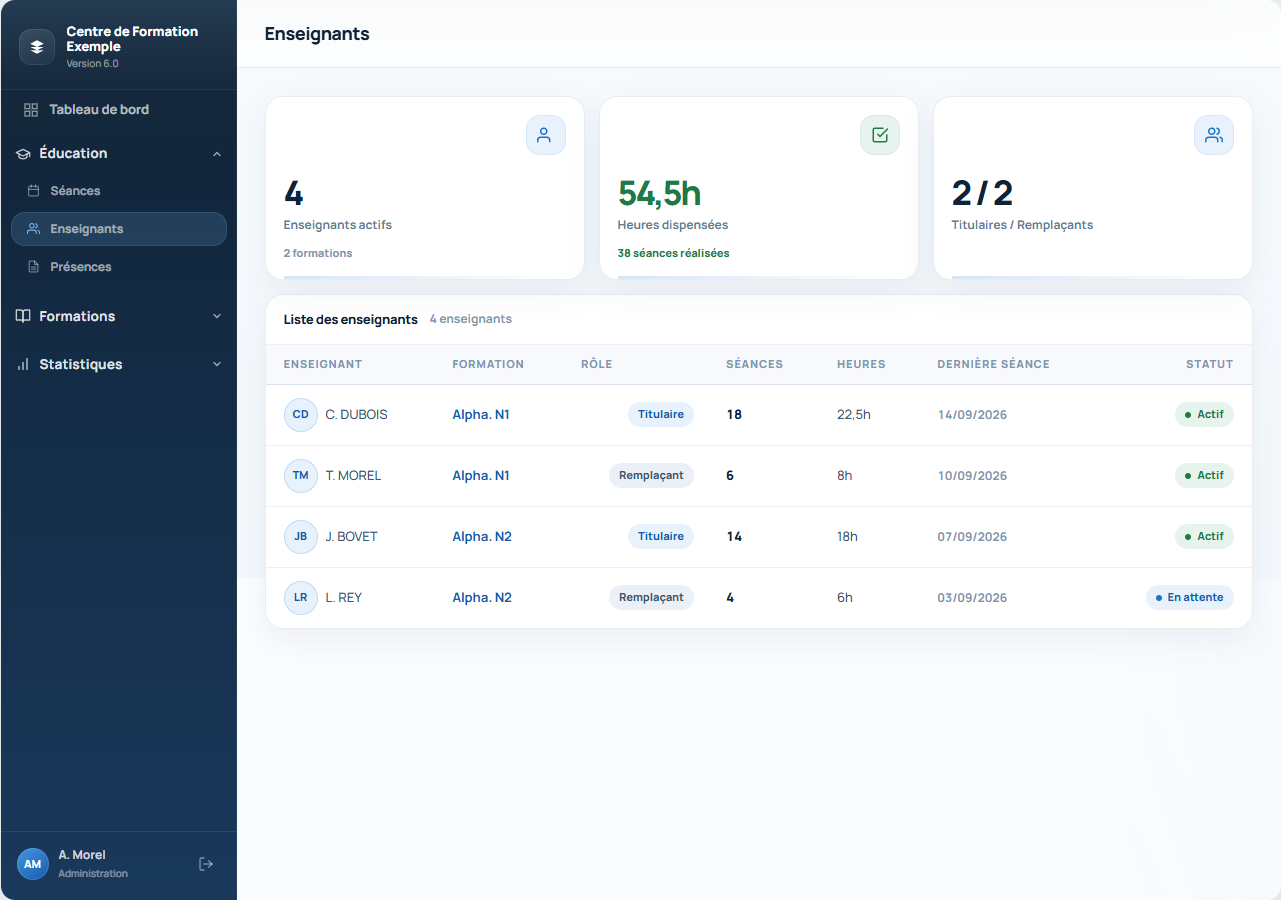This screenshot has width=1281, height=900.
Task: Click the Remplaçant badge for T. MOREL
Action: [x=651, y=476]
